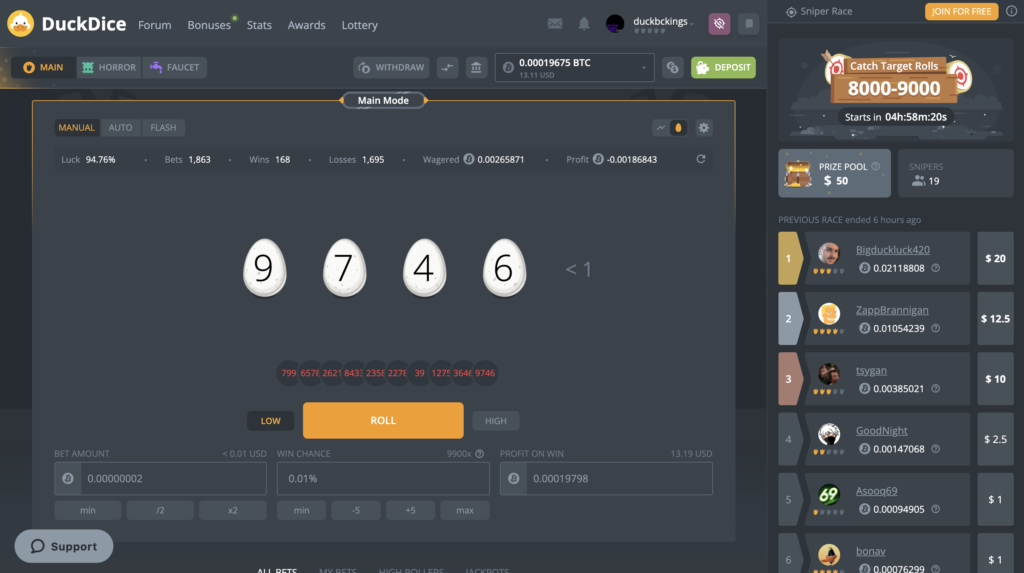Open Asooq69's profile link
The image size is (1024, 573).
tap(876, 491)
